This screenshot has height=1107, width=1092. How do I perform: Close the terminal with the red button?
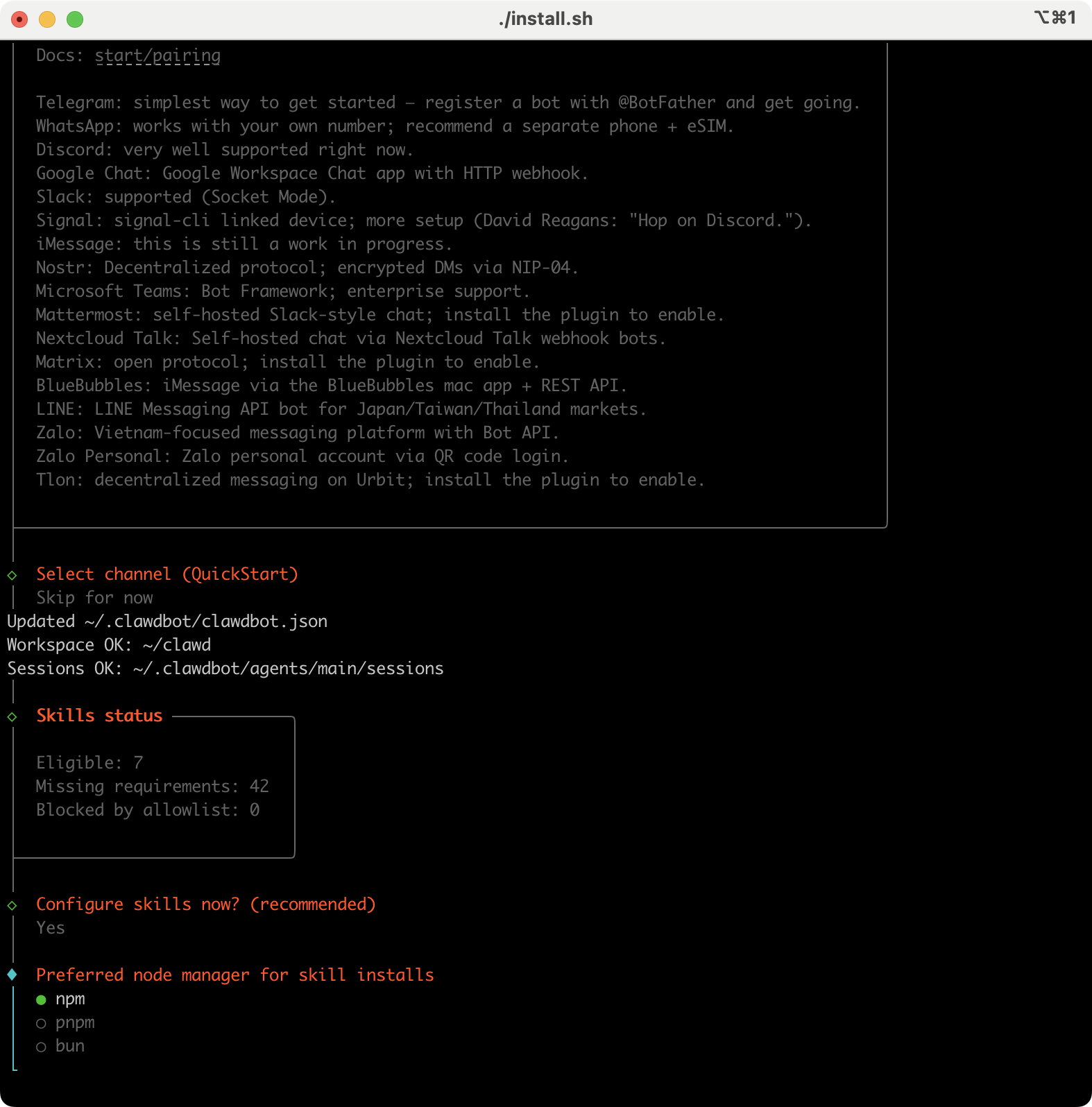coord(19,19)
